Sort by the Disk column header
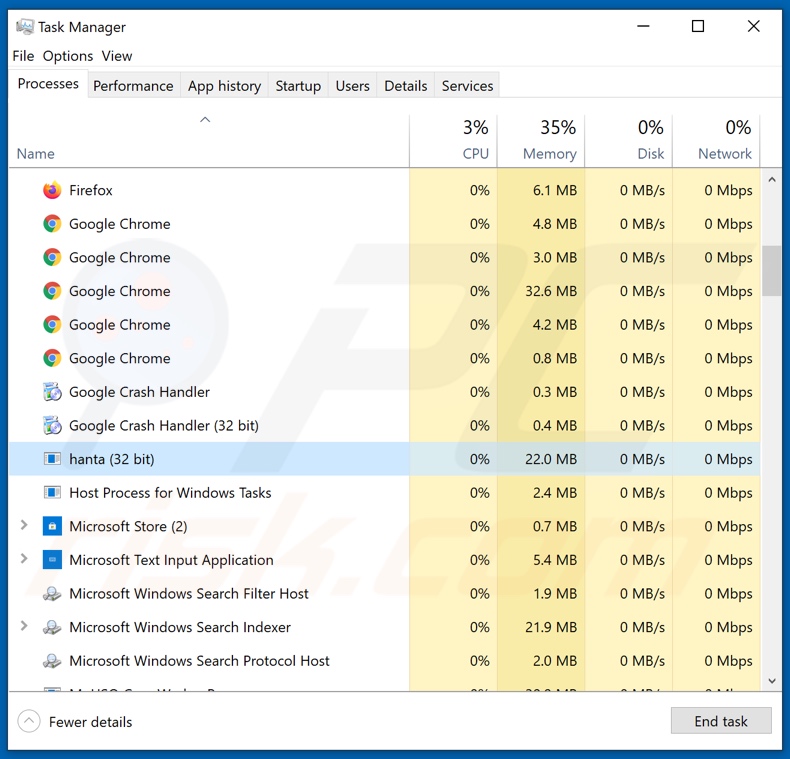The height and width of the screenshot is (759, 790). coord(629,142)
